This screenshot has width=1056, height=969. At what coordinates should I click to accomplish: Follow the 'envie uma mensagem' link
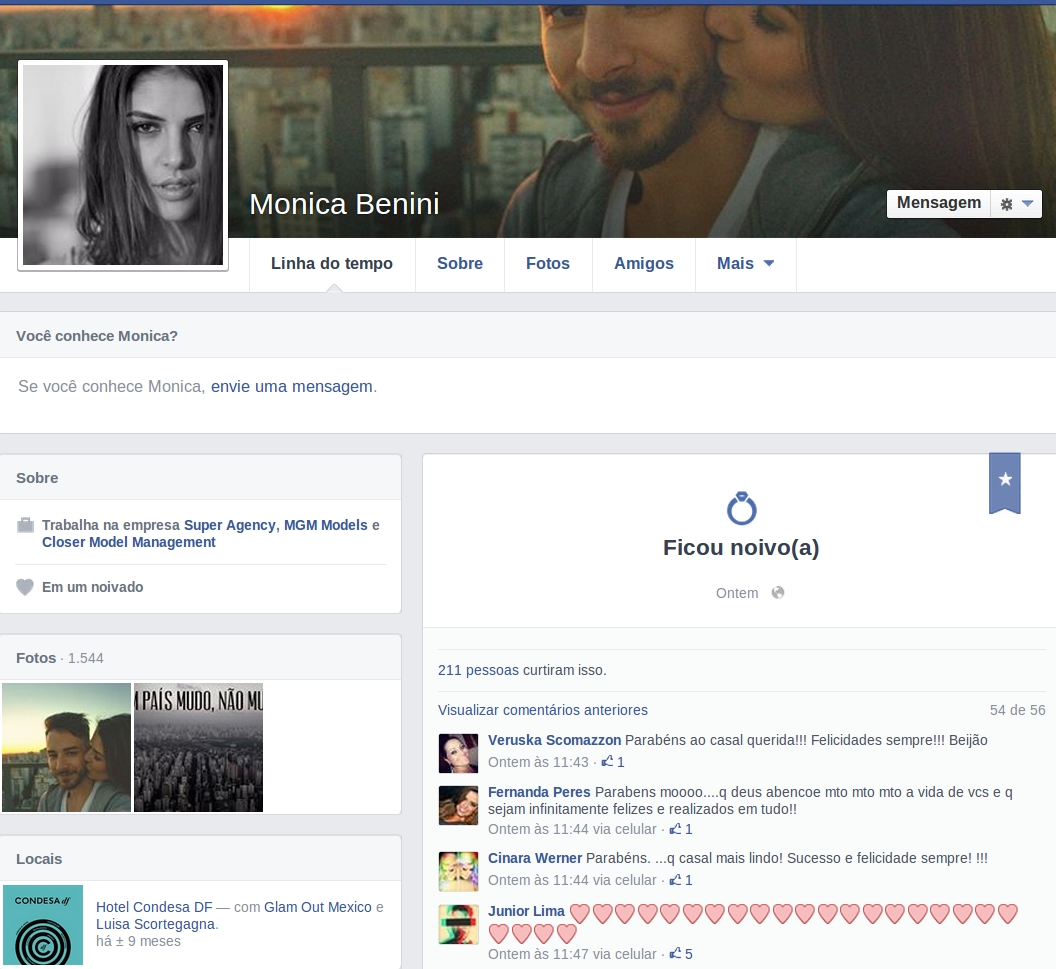pyautogui.click(x=291, y=386)
